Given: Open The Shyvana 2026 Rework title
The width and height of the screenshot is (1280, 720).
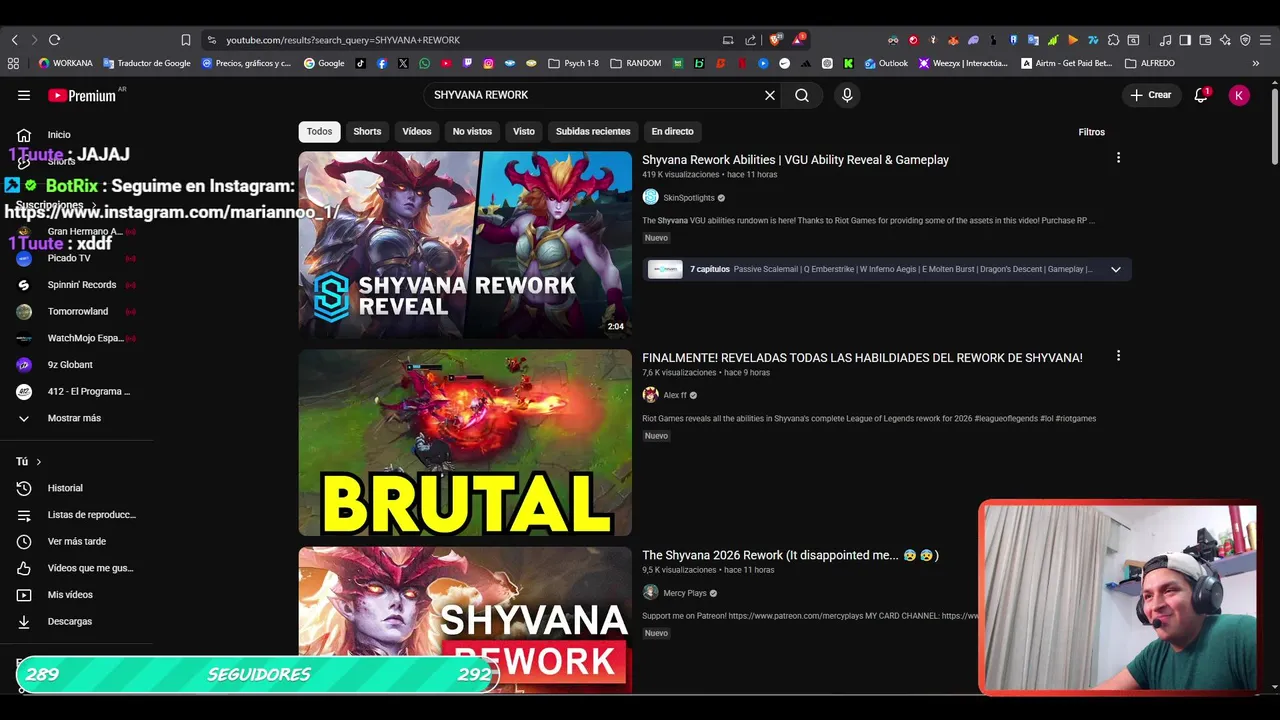Looking at the screenshot, I should [x=790, y=555].
